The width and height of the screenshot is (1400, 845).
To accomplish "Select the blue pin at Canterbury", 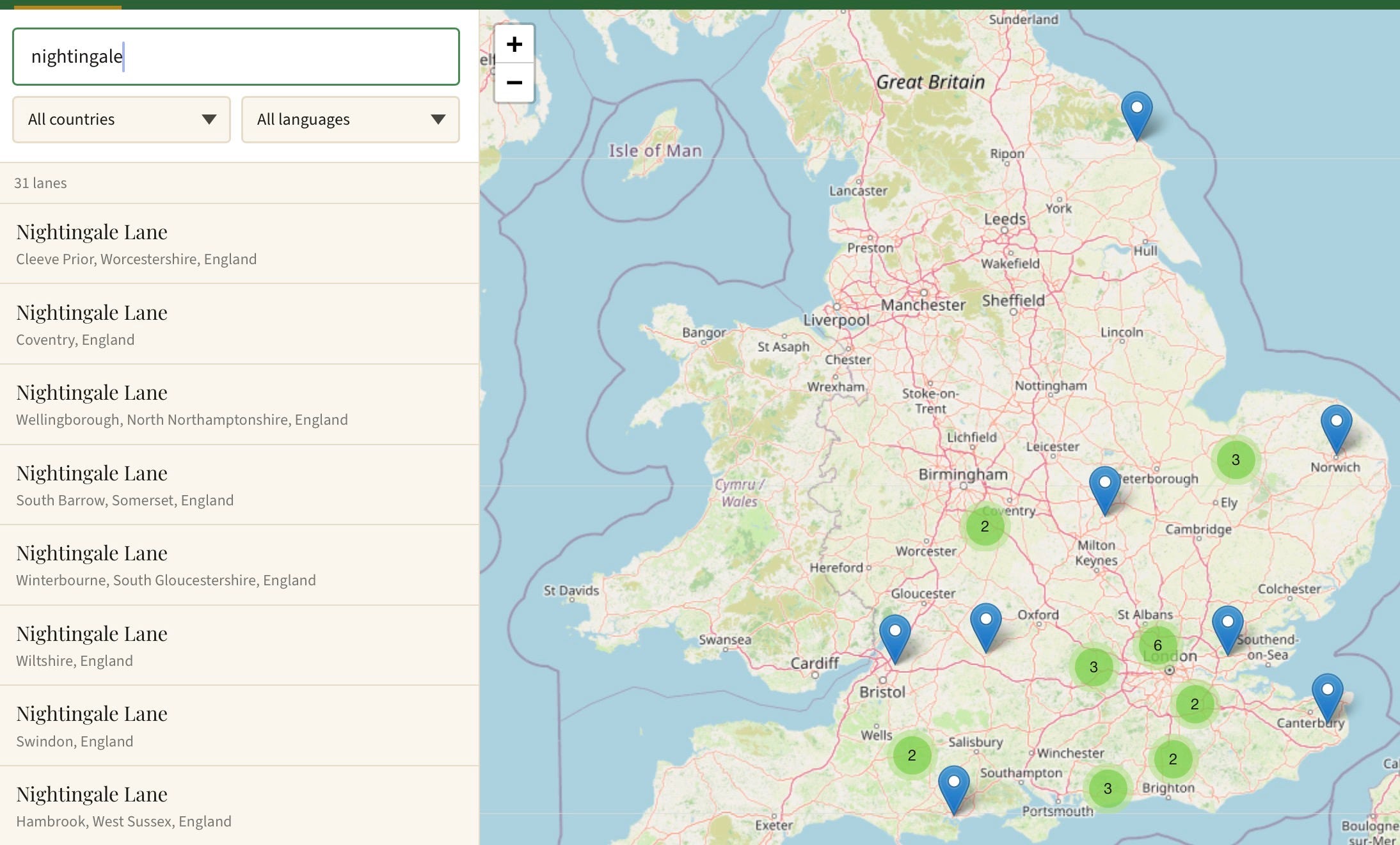I will [x=1328, y=699].
